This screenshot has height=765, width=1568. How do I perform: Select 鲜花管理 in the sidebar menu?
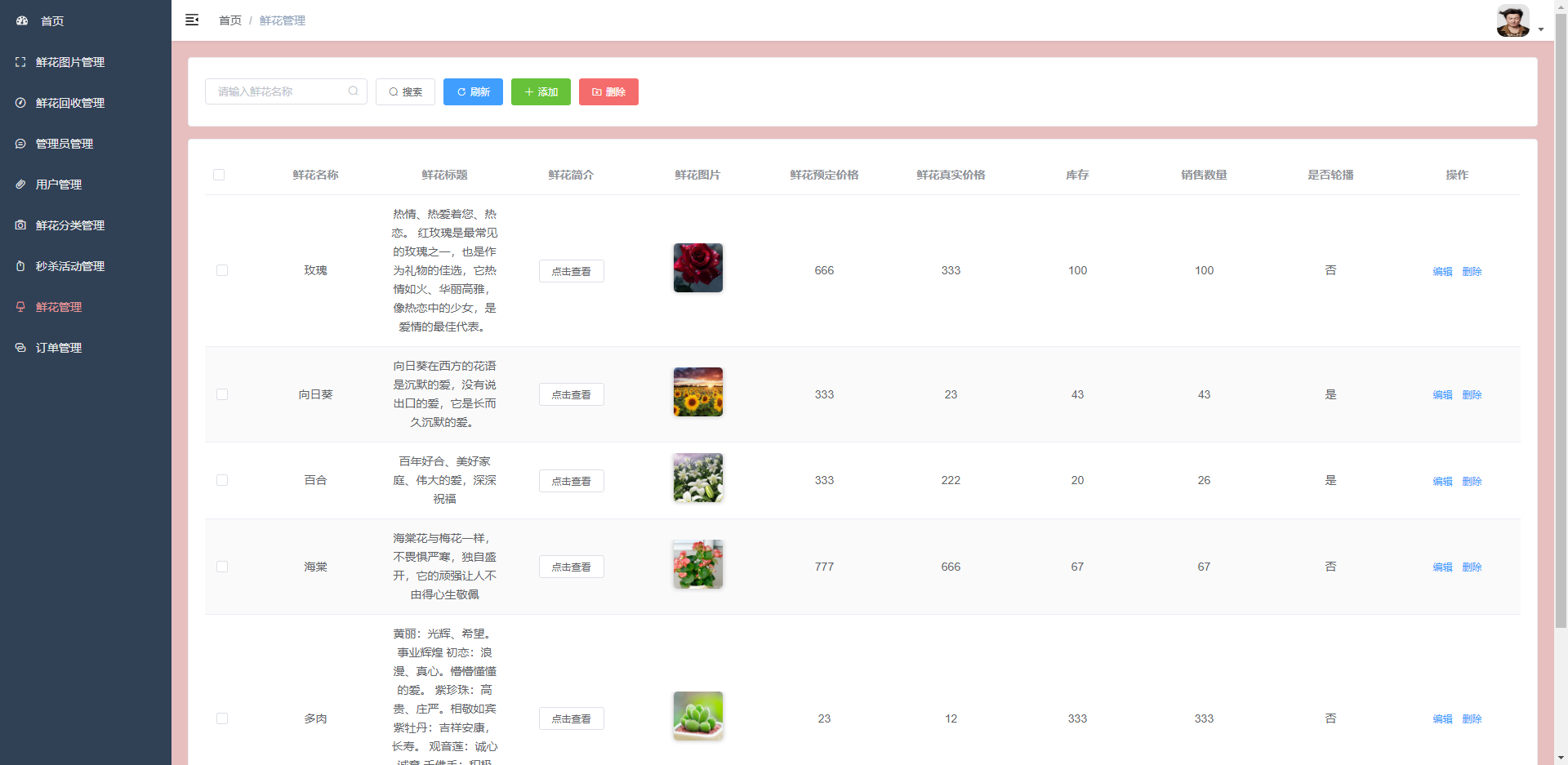[x=58, y=306]
